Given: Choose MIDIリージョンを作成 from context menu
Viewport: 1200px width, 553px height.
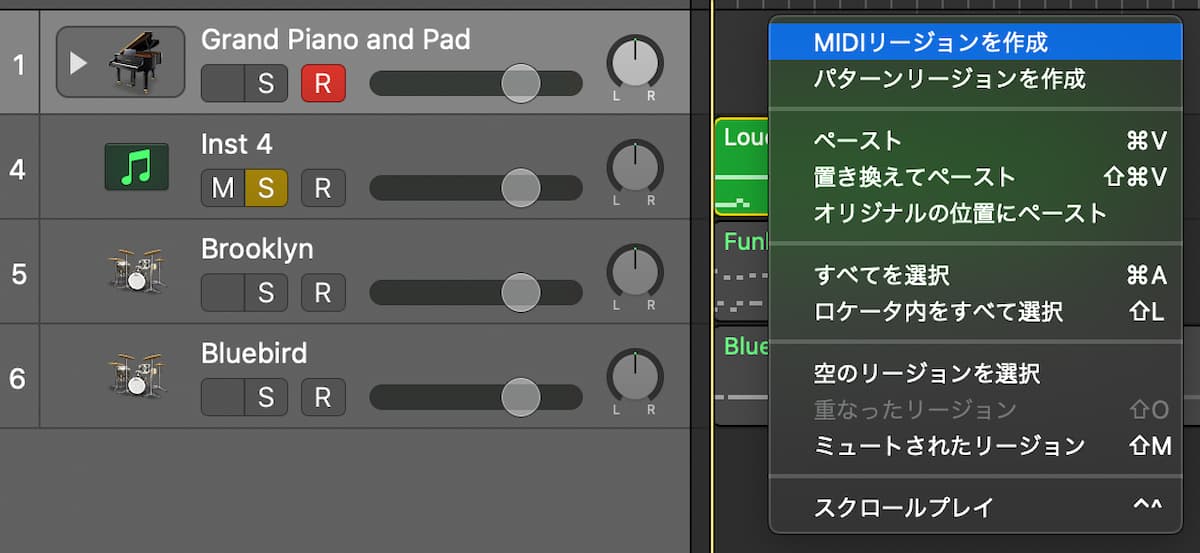Looking at the screenshot, I should [x=975, y=42].
